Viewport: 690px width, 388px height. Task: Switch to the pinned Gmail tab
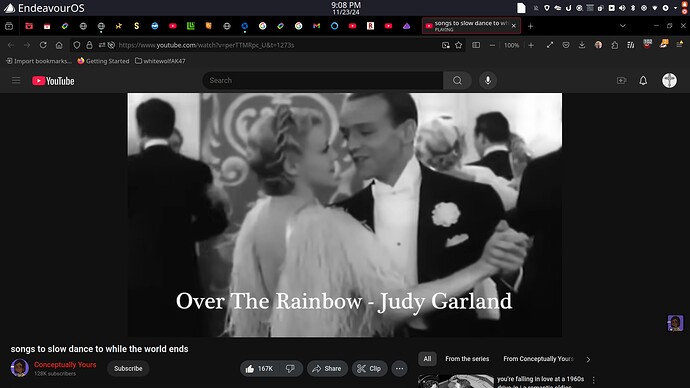(x=316, y=26)
